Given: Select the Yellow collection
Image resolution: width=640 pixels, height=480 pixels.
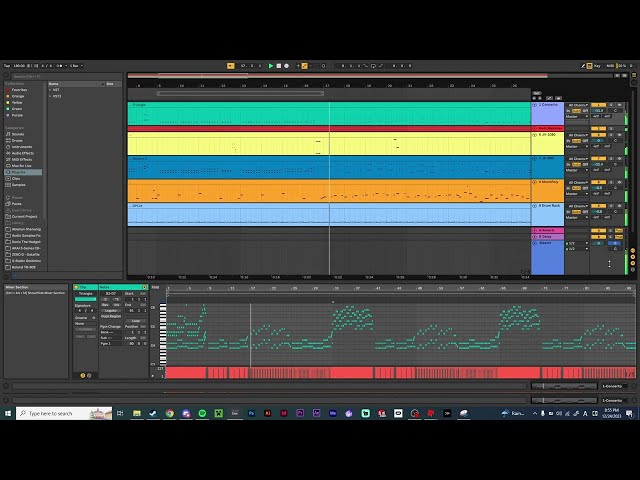Looking at the screenshot, I should tap(17, 102).
